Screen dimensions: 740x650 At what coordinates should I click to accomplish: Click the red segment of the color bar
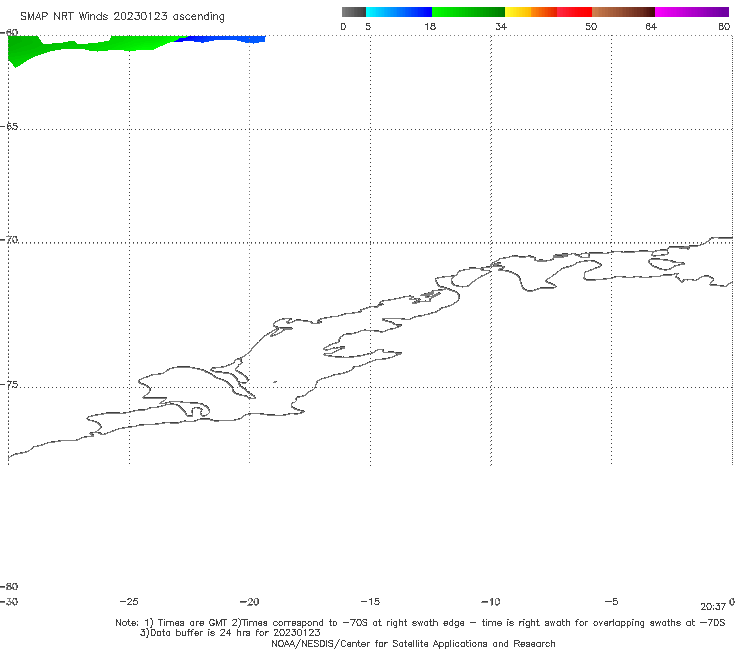(574, 12)
